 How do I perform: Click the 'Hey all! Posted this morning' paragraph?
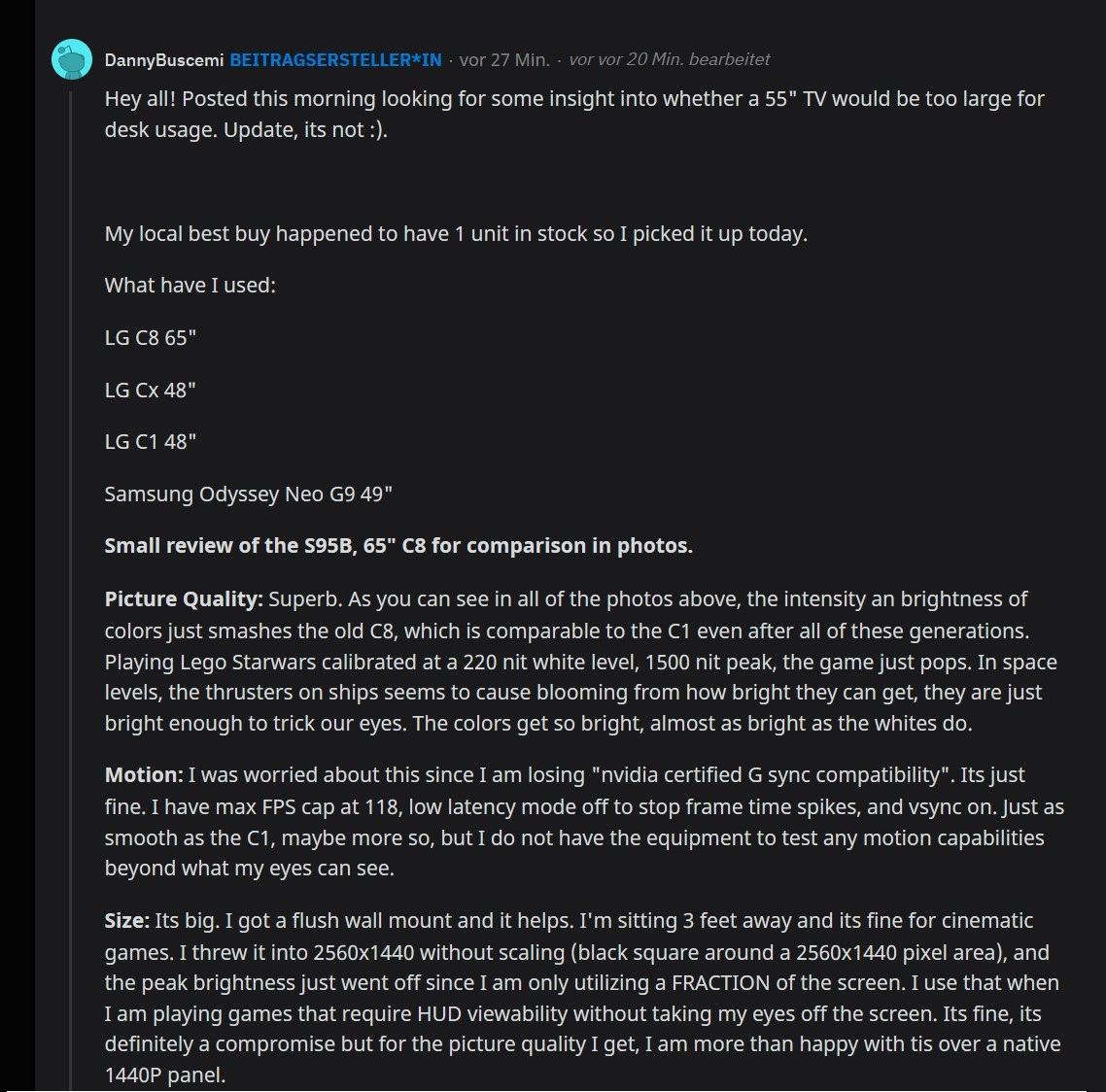click(574, 114)
